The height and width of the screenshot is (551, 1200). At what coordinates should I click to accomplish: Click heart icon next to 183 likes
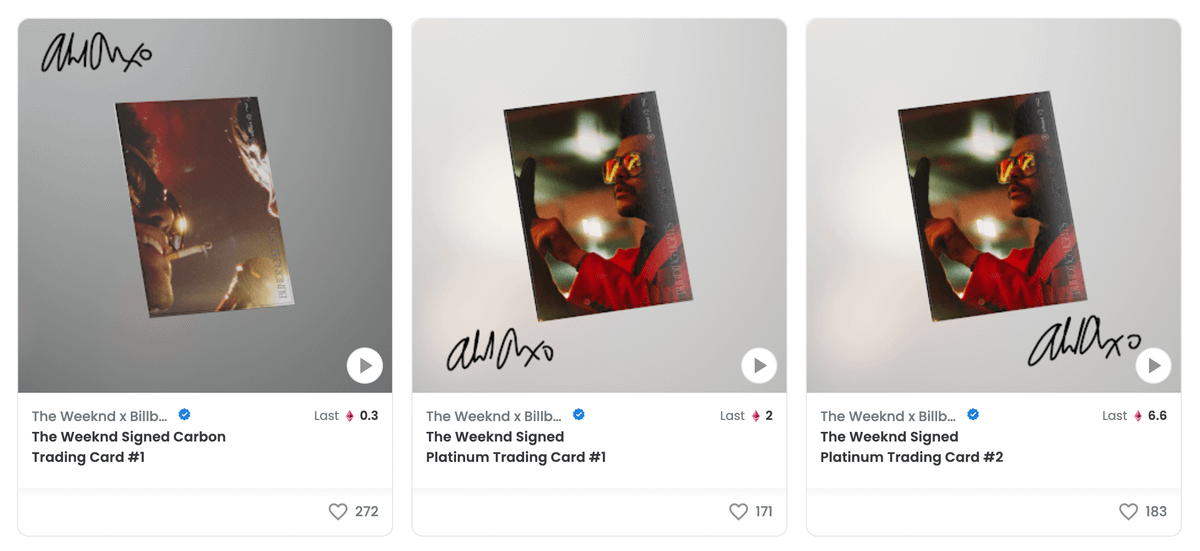point(1128,512)
